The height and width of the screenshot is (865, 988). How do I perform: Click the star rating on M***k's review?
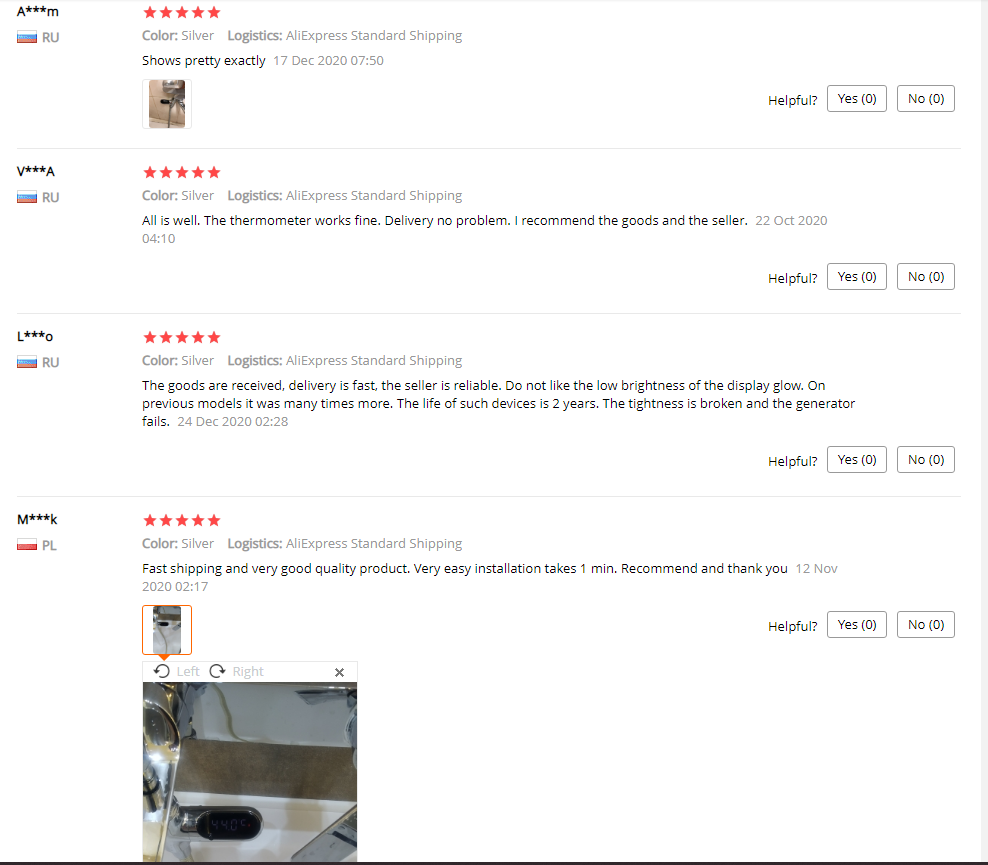coord(181,520)
